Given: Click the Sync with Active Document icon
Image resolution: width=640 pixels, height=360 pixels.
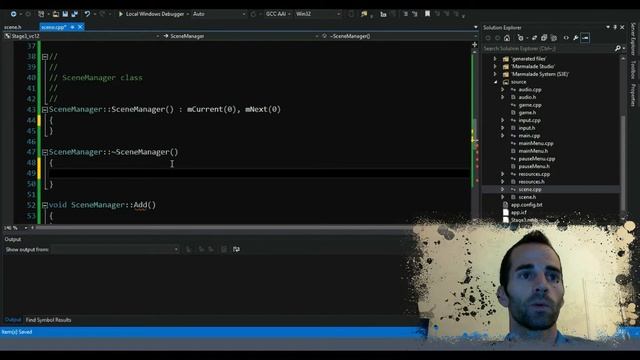Looking at the screenshot, I should [x=534, y=38].
